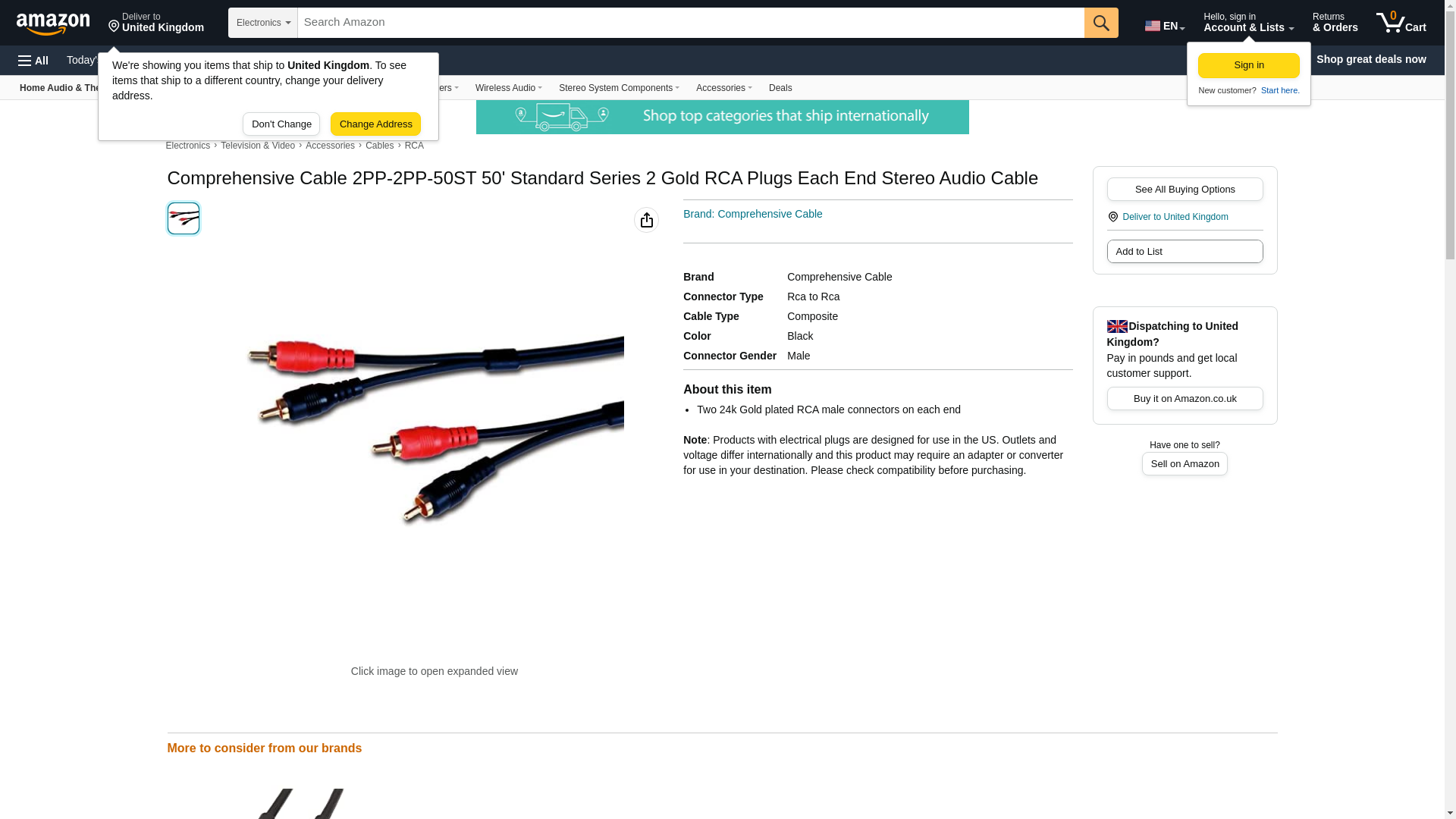Expand the Account & Lists menu
The image size is (1456, 819).
[x=1248, y=23]
